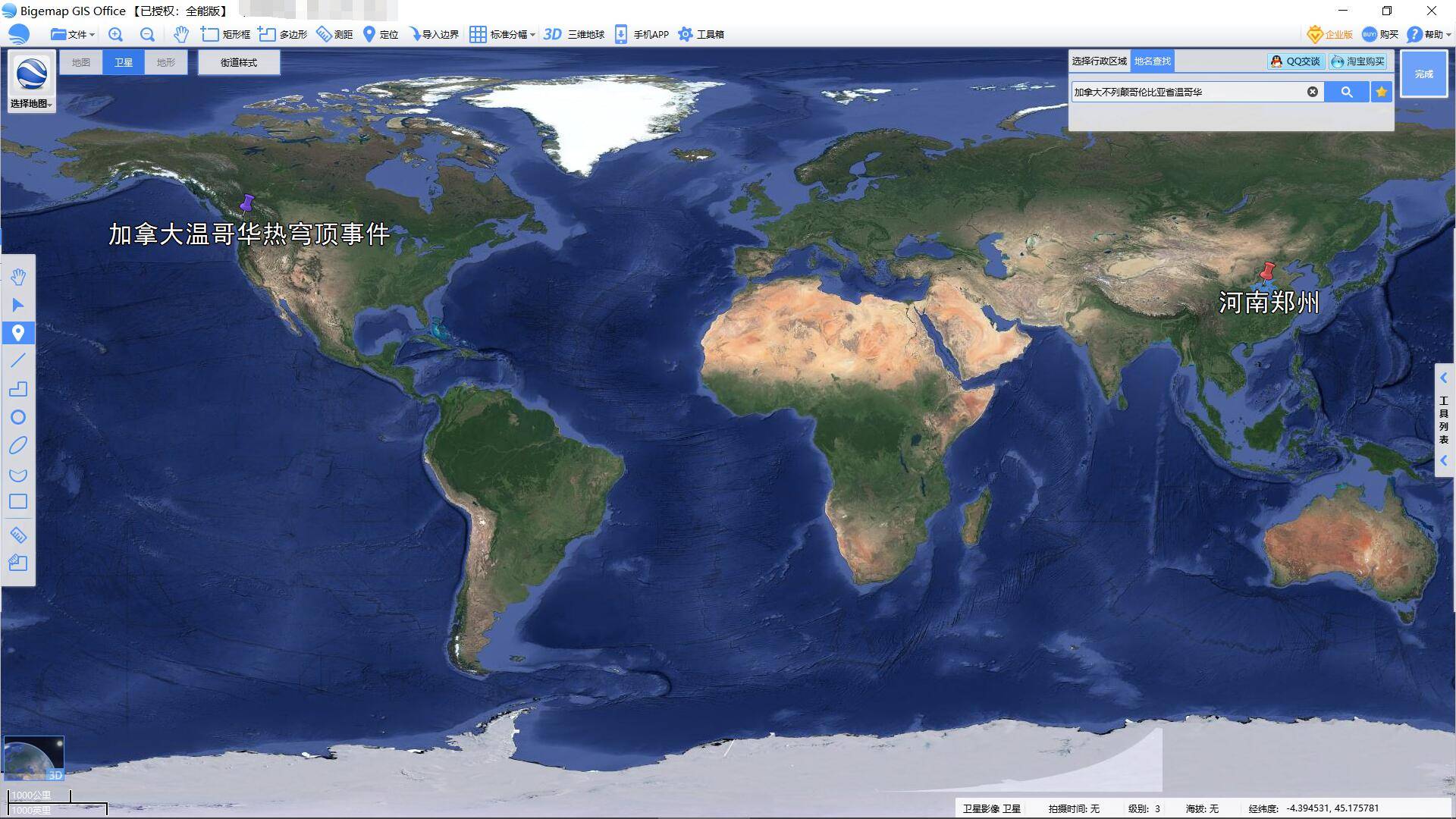Image resolution: width=1456 pixels, height=819 pixels.
Task: Enable the 地形 terrain layer
Action: pos(165,62)
